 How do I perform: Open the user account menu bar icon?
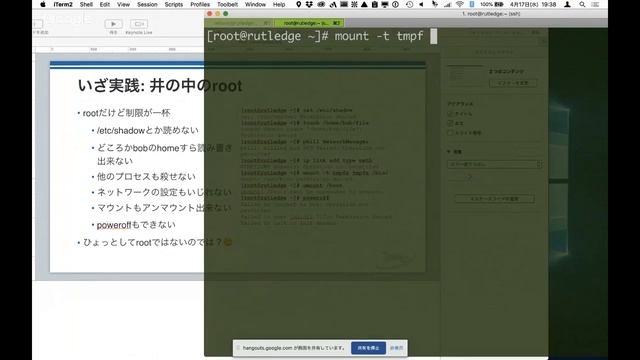coord(567,4)
